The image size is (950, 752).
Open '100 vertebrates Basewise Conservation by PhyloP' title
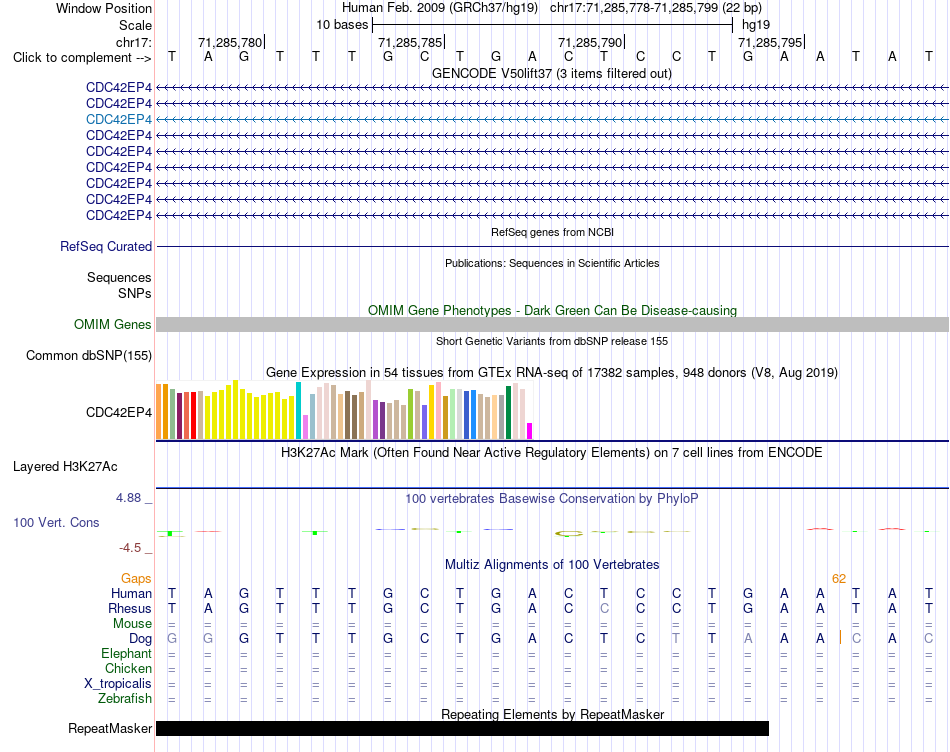(552, 499)
